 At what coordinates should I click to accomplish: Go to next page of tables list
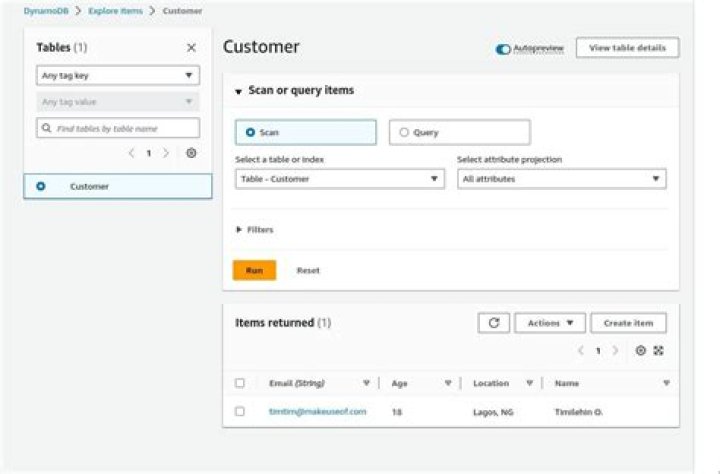(166, 153)
